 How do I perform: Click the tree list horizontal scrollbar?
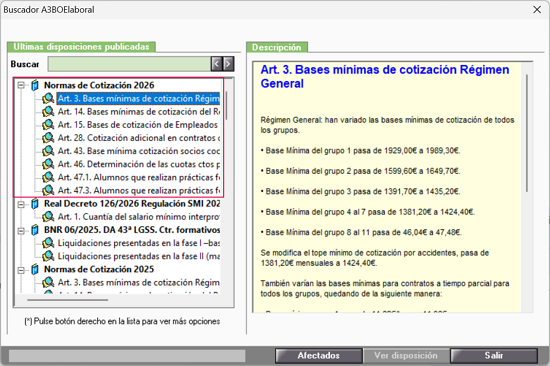click(68, 300)
